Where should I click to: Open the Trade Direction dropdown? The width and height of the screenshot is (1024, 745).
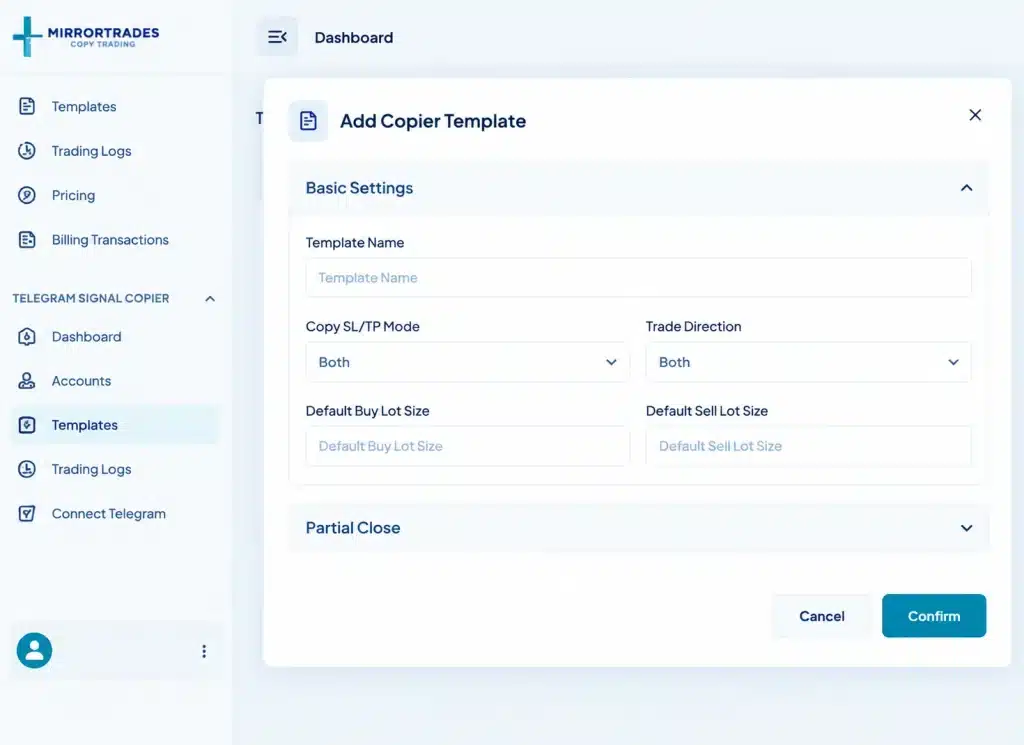click(x=808, y=362)
